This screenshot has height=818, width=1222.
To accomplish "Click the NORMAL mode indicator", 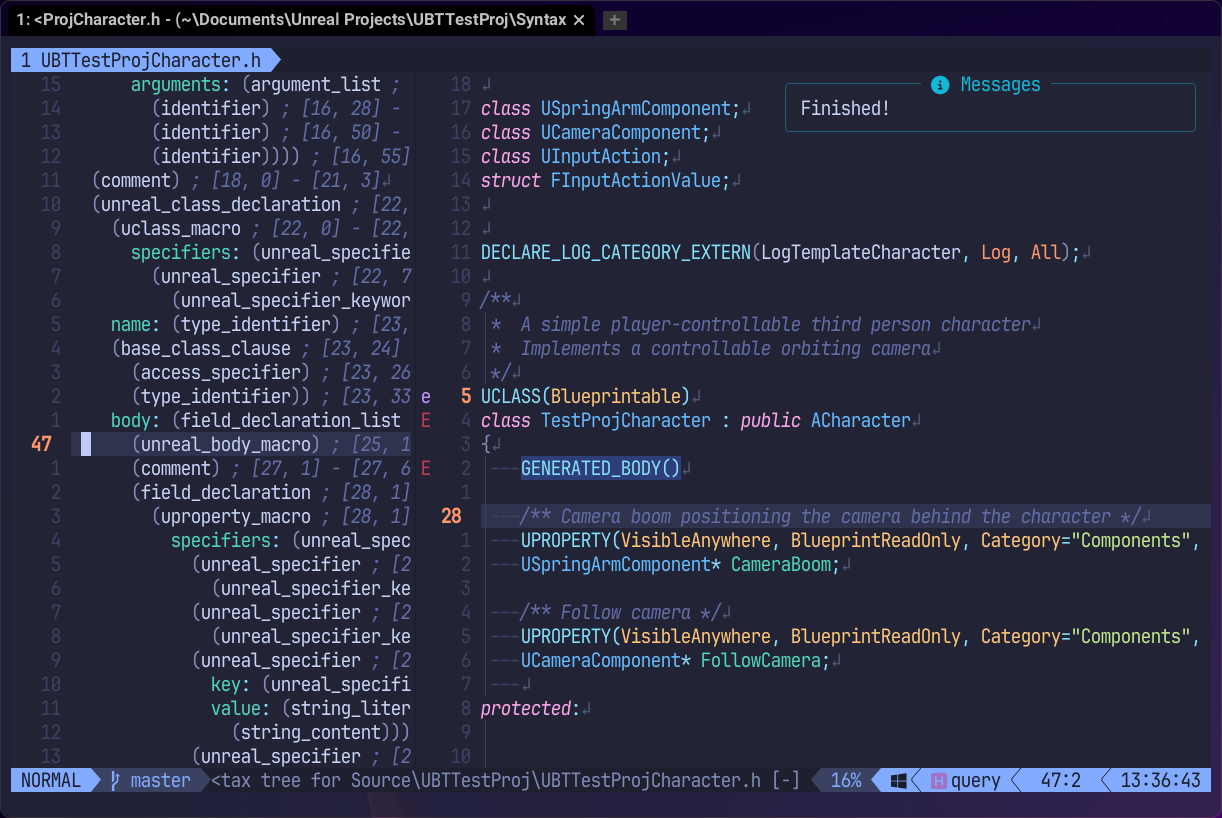I will 50,780.
